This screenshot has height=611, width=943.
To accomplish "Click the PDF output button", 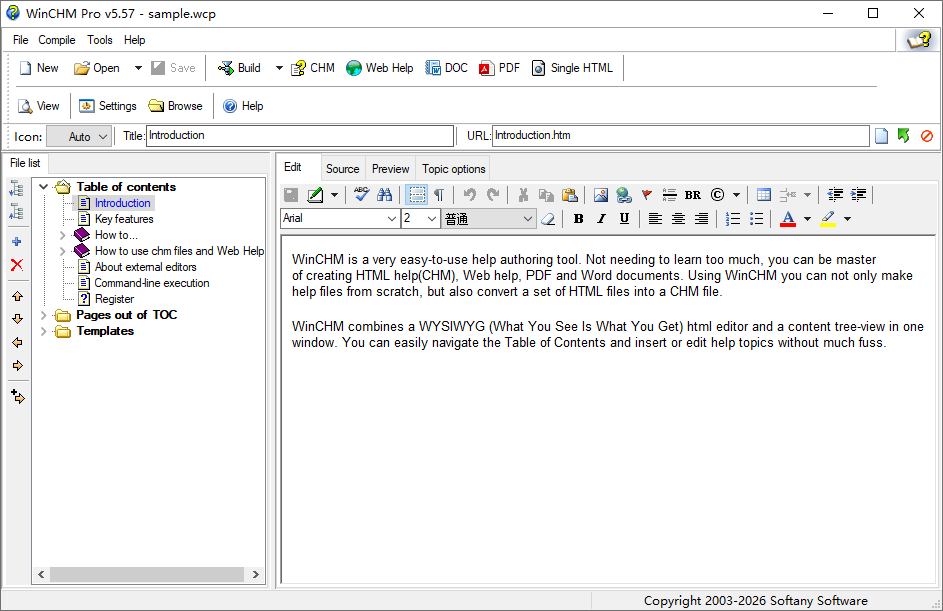I will pos(499,68).
